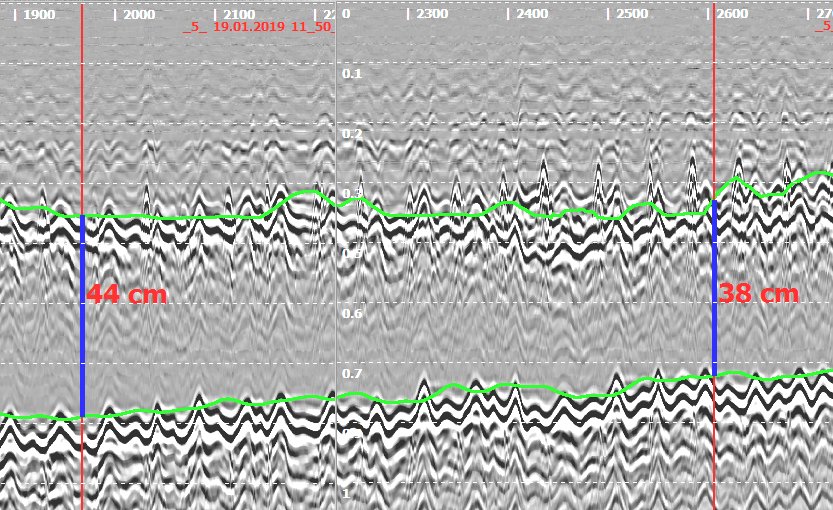Screen dimensions: 833x510
Task: Select the blue measurement bar beside 44 cm
Action: [x=82, y=316]
